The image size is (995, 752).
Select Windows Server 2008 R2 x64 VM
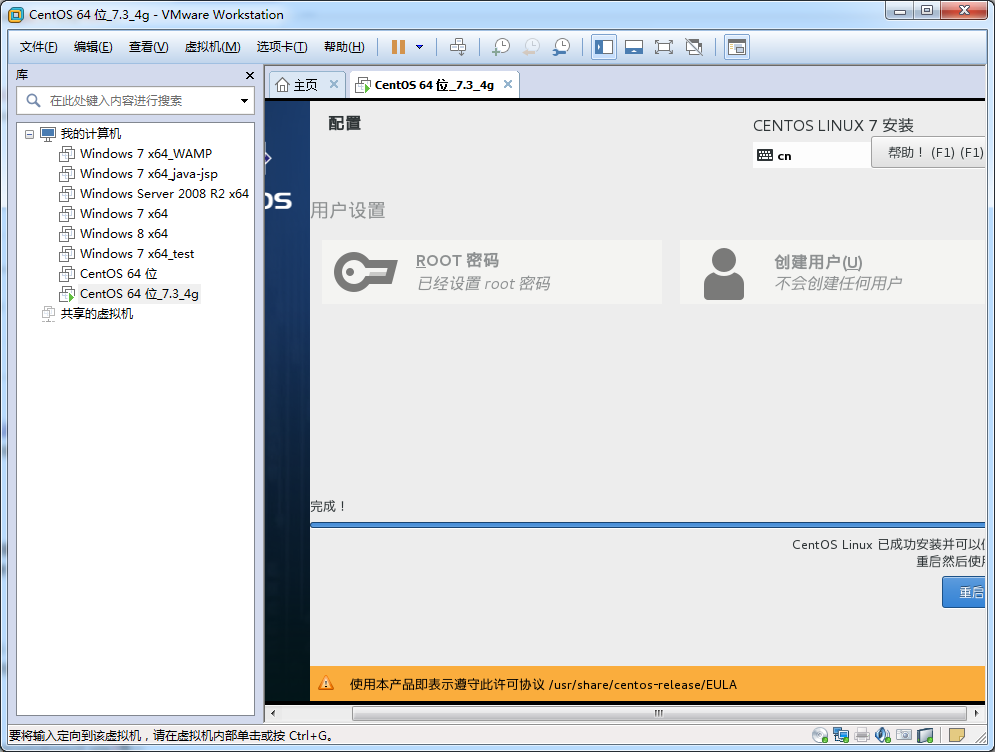(x=164, y=194)
